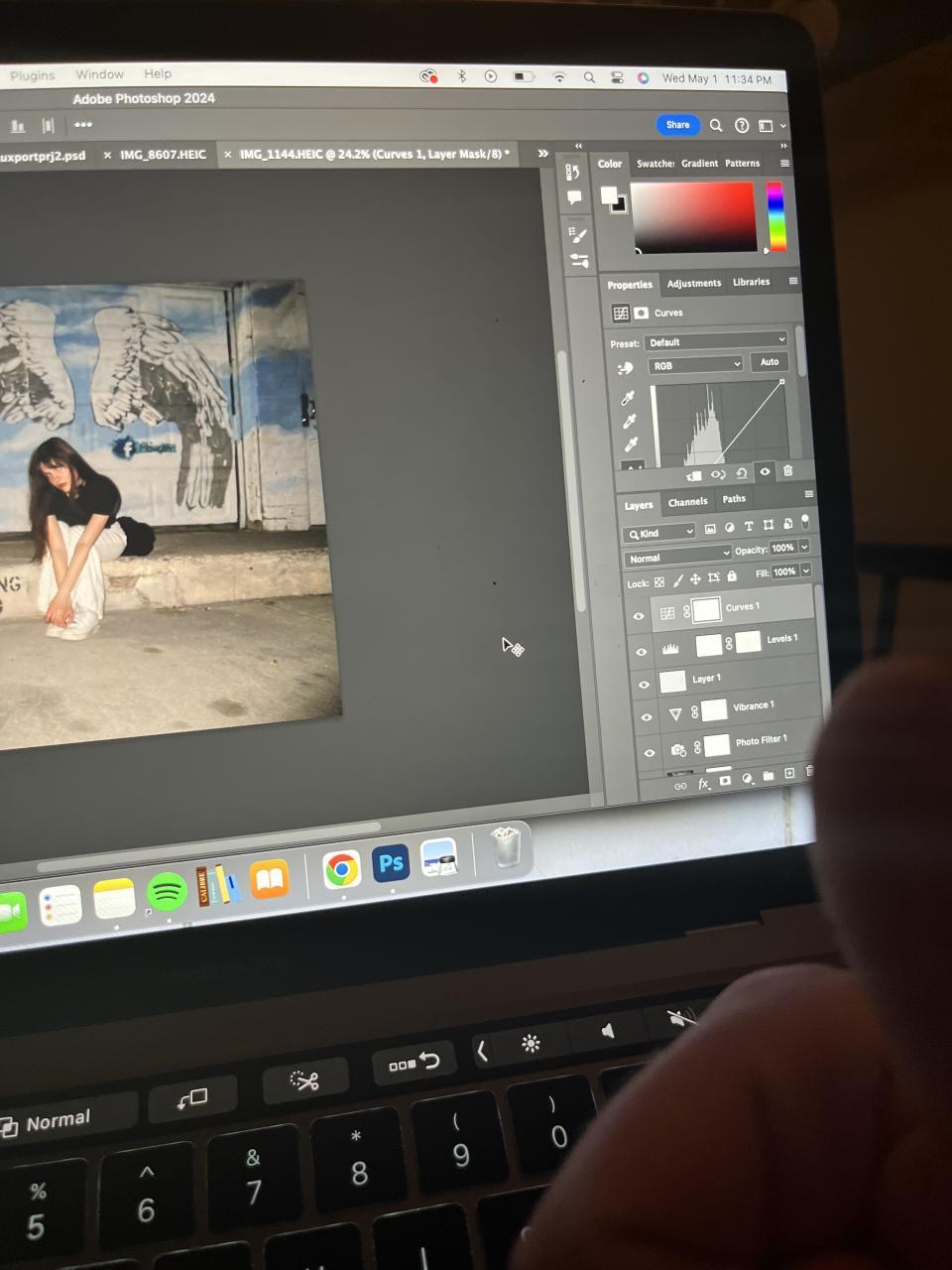Hide the Vibrance 1 layer
The image size is (952, 1270).
647,717
